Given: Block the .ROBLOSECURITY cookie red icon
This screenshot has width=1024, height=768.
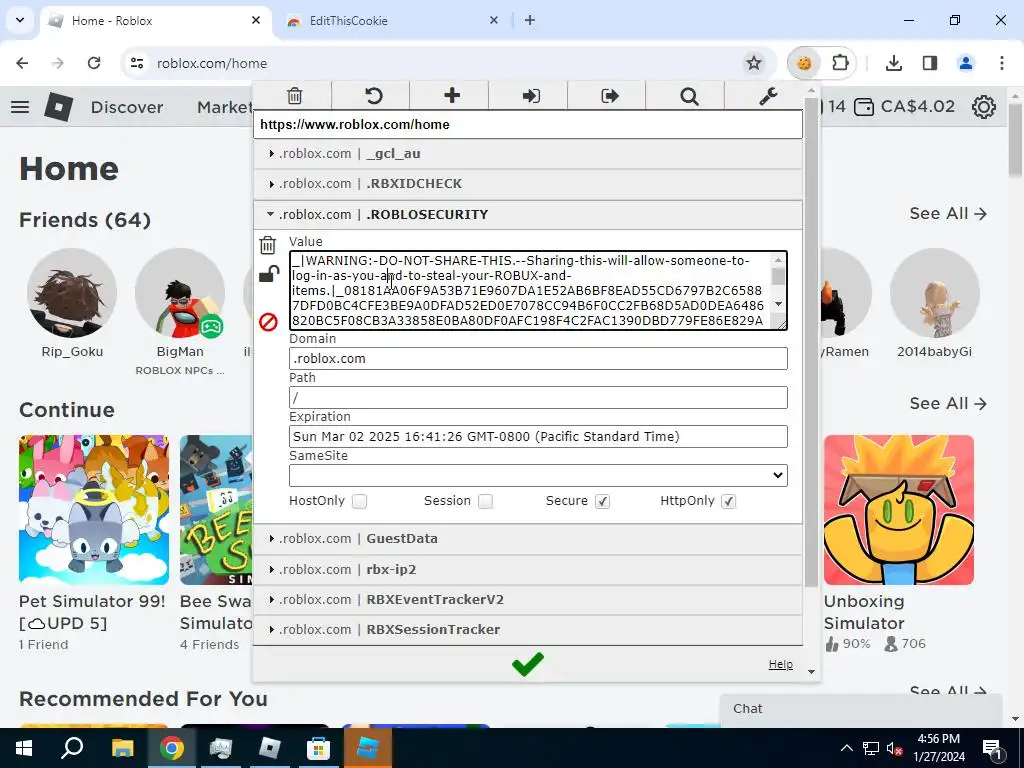Looking at the screenshot, I should [x=268, y=322].
